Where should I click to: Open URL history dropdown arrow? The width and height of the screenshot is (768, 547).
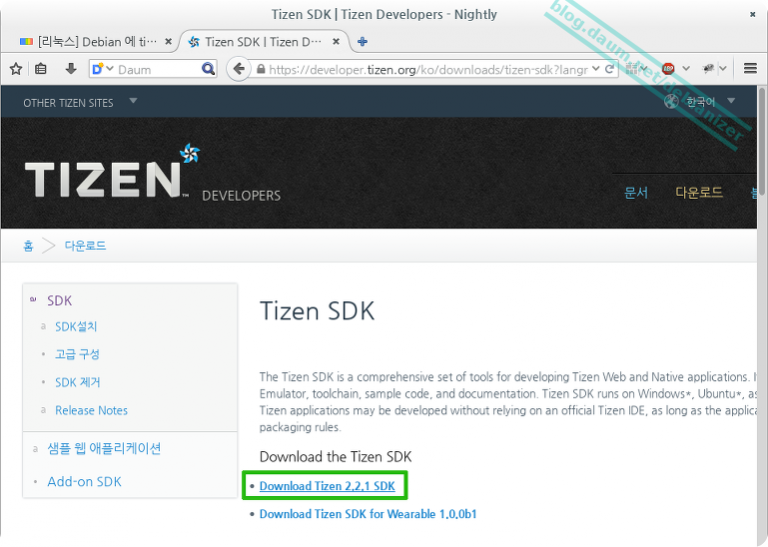[x=596, y=69]
